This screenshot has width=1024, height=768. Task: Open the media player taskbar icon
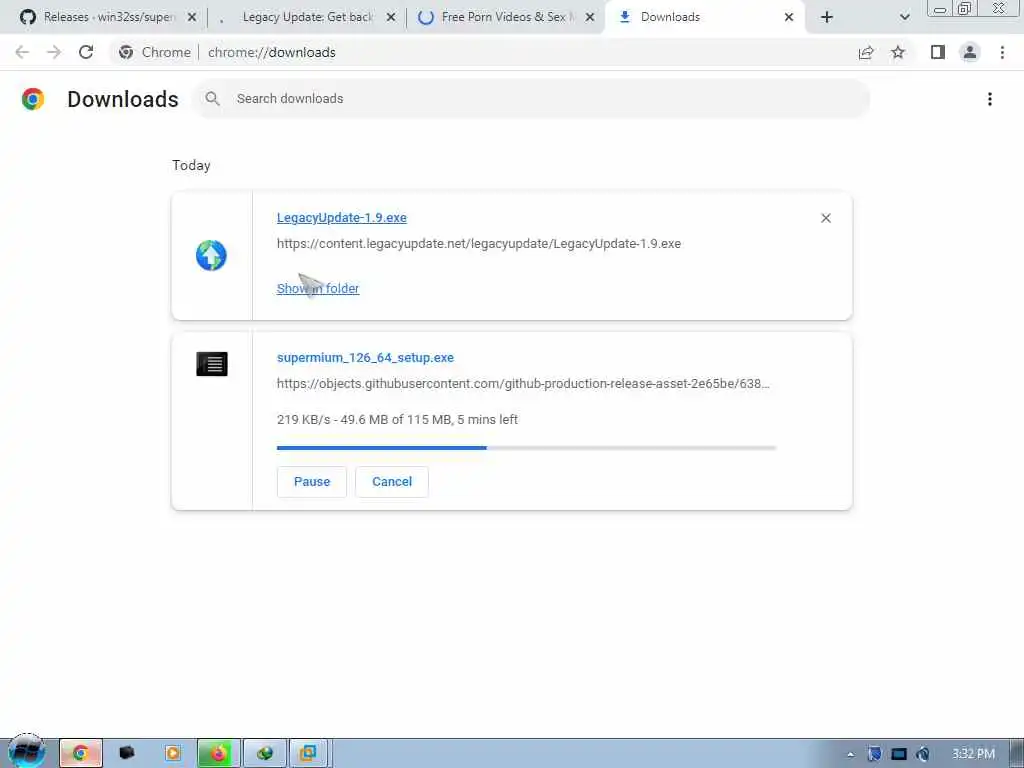pyautogui.click(x=172, y=754)
